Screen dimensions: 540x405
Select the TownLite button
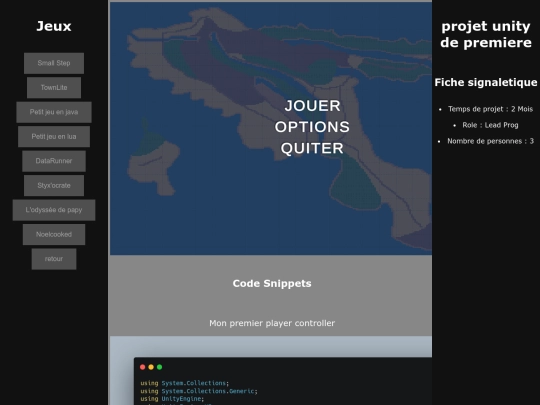click(x=54, y=87)
